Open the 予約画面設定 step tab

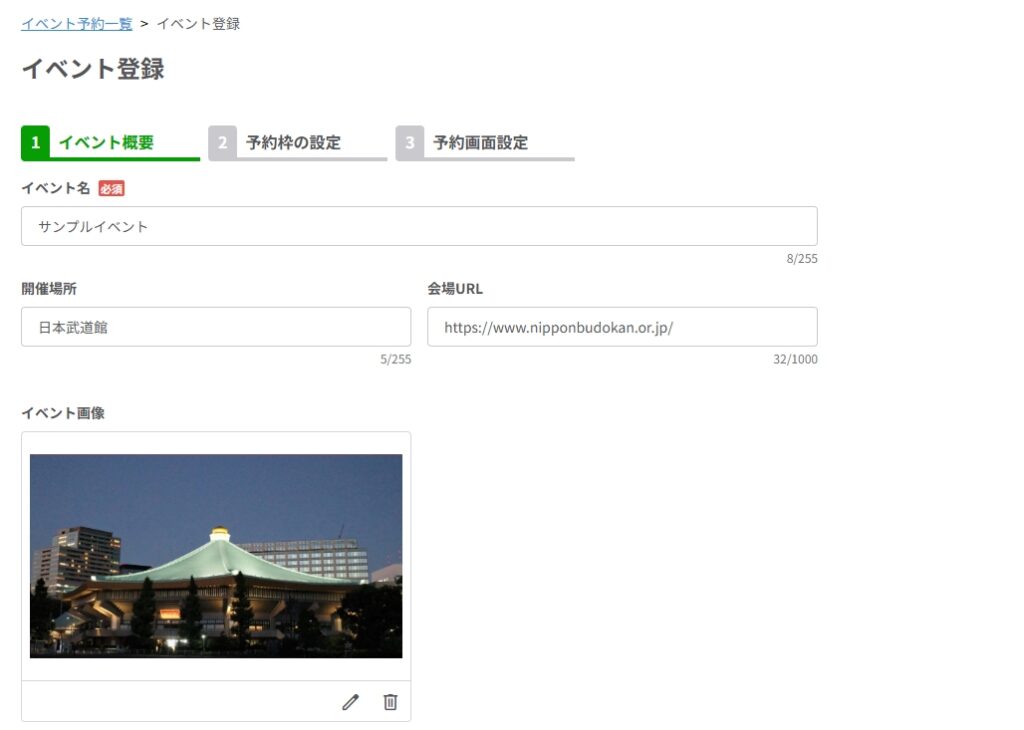[x=480, y=143]
